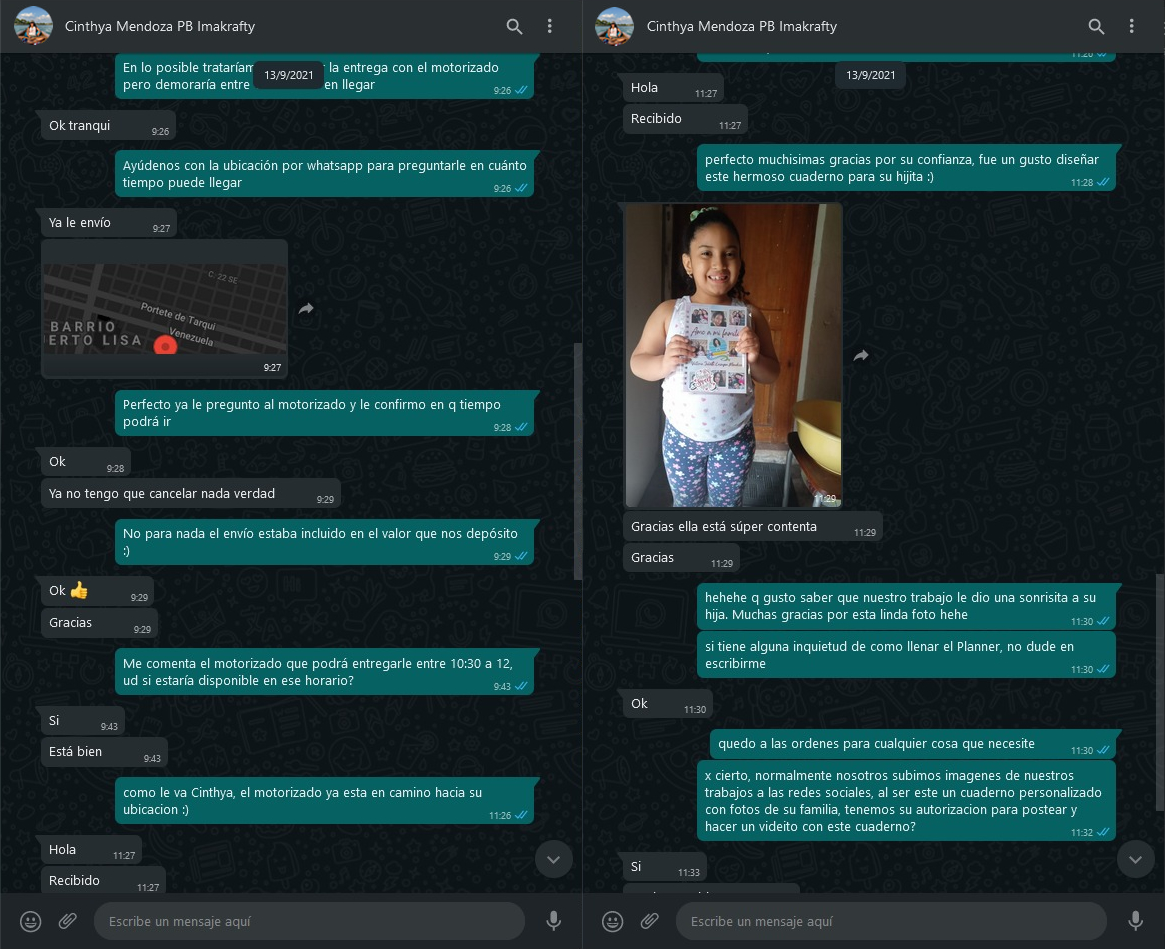Open the shared location map thumbnail
This screenshot has width=1165, height=949.
click(164, 308)
